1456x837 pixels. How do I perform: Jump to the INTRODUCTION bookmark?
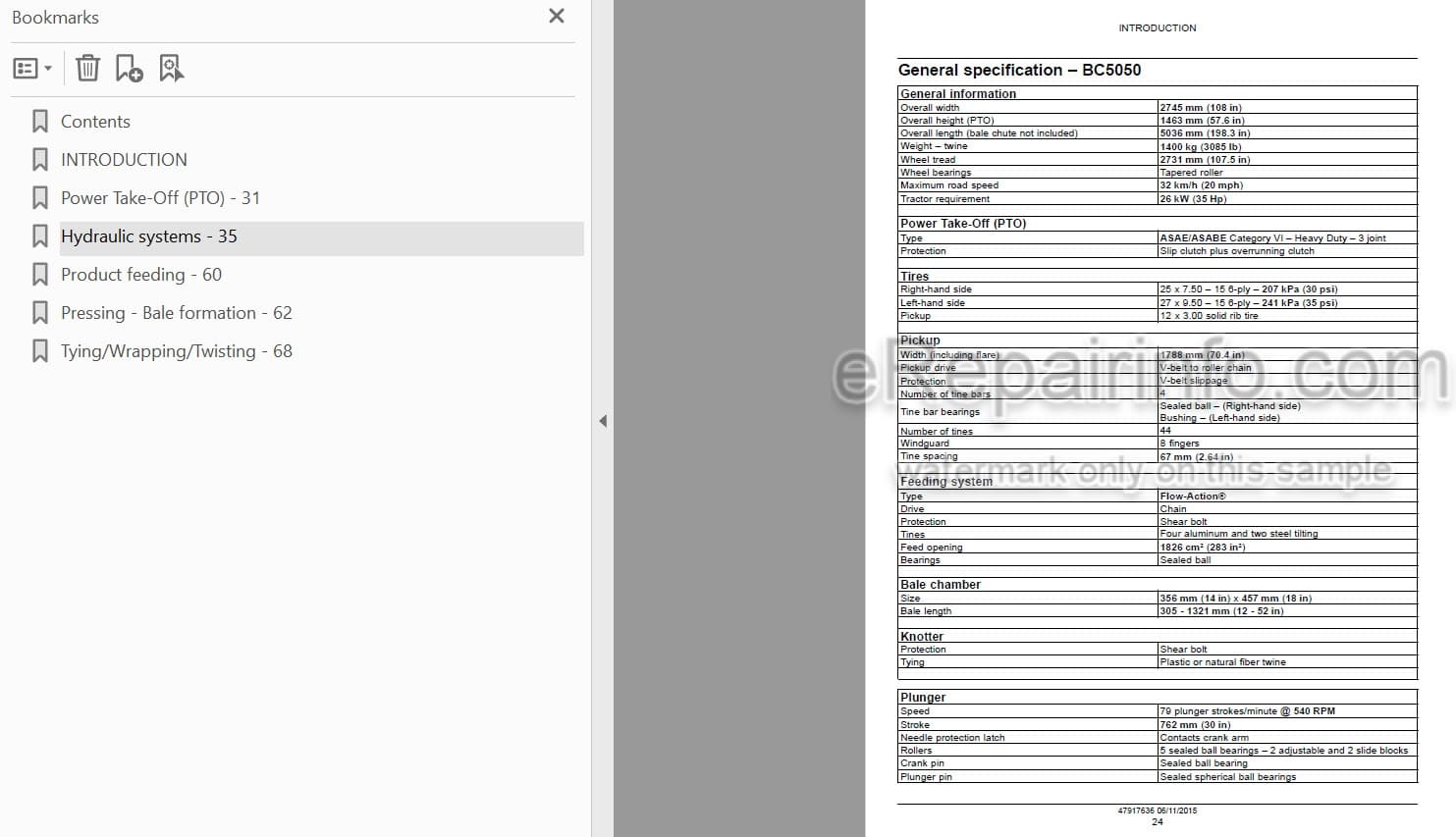[x=124, y=160]
